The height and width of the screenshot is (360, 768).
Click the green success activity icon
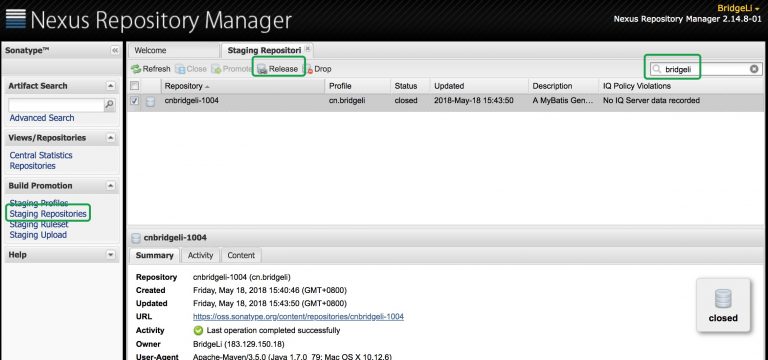198,330
